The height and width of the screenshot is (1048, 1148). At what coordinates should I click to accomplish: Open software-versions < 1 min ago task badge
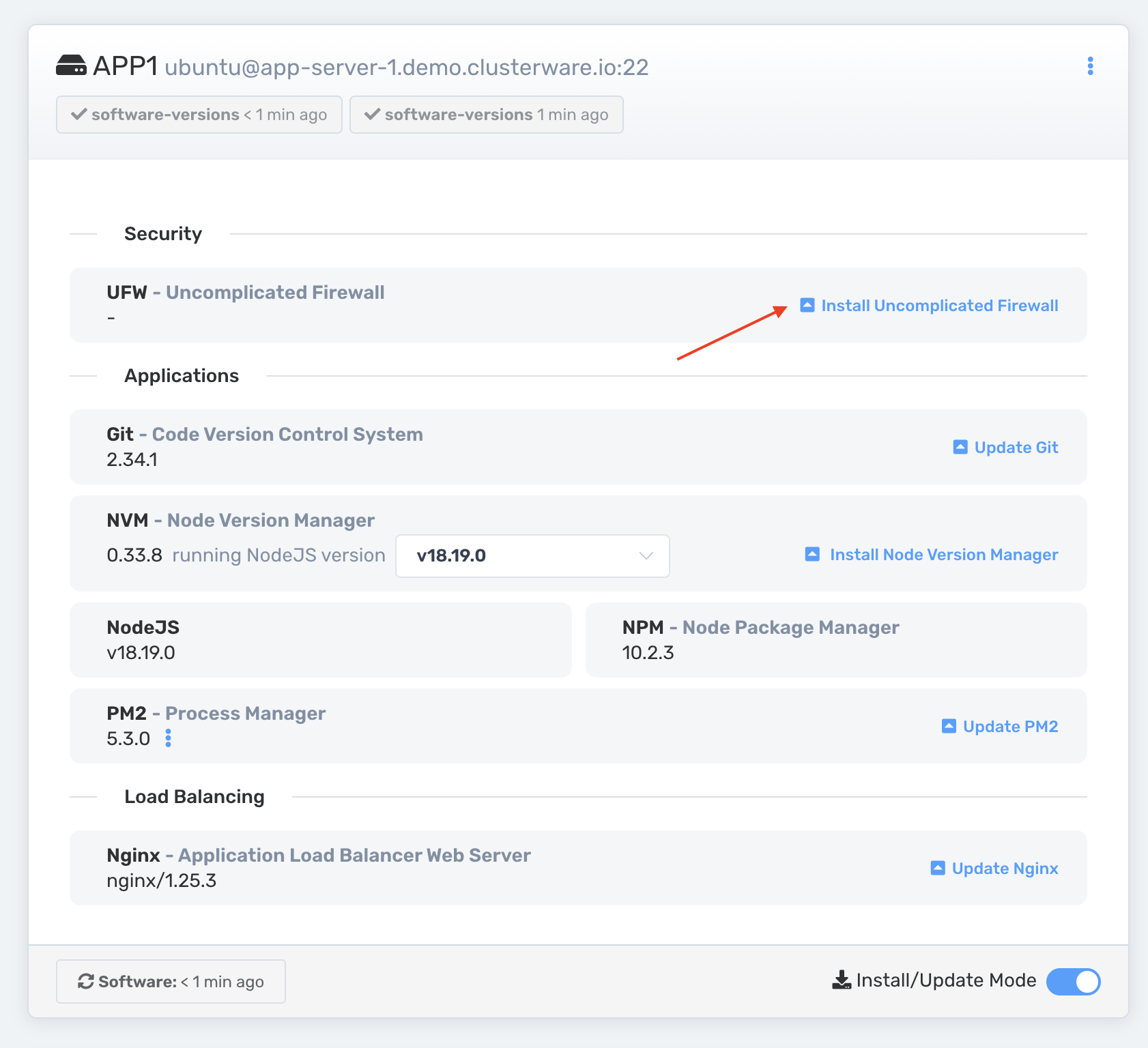199,115
